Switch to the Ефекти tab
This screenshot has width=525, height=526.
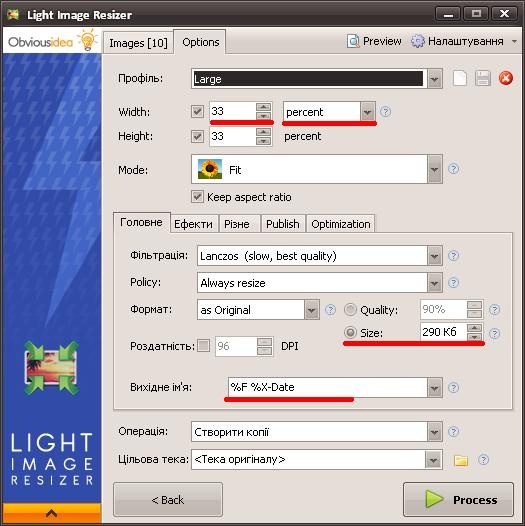pyautogui.click(x=193, y=224)
